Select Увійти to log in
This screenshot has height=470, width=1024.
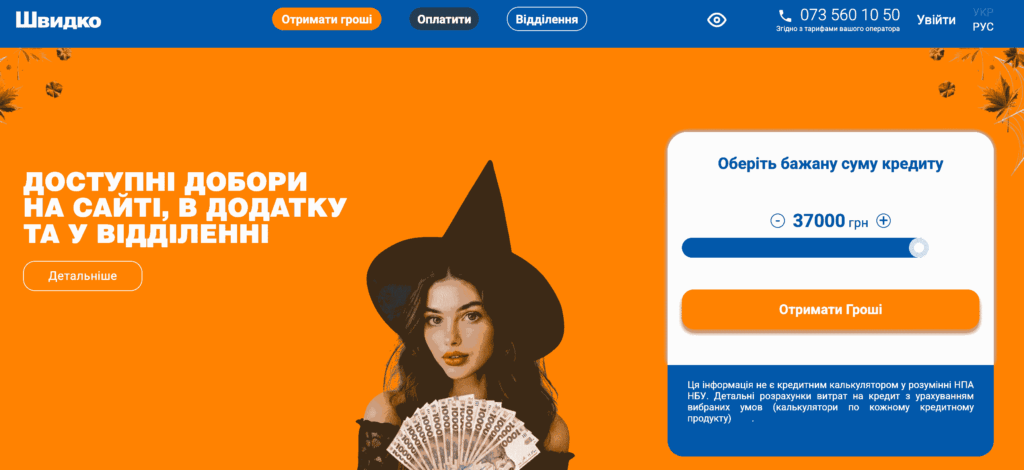(936, 20)
